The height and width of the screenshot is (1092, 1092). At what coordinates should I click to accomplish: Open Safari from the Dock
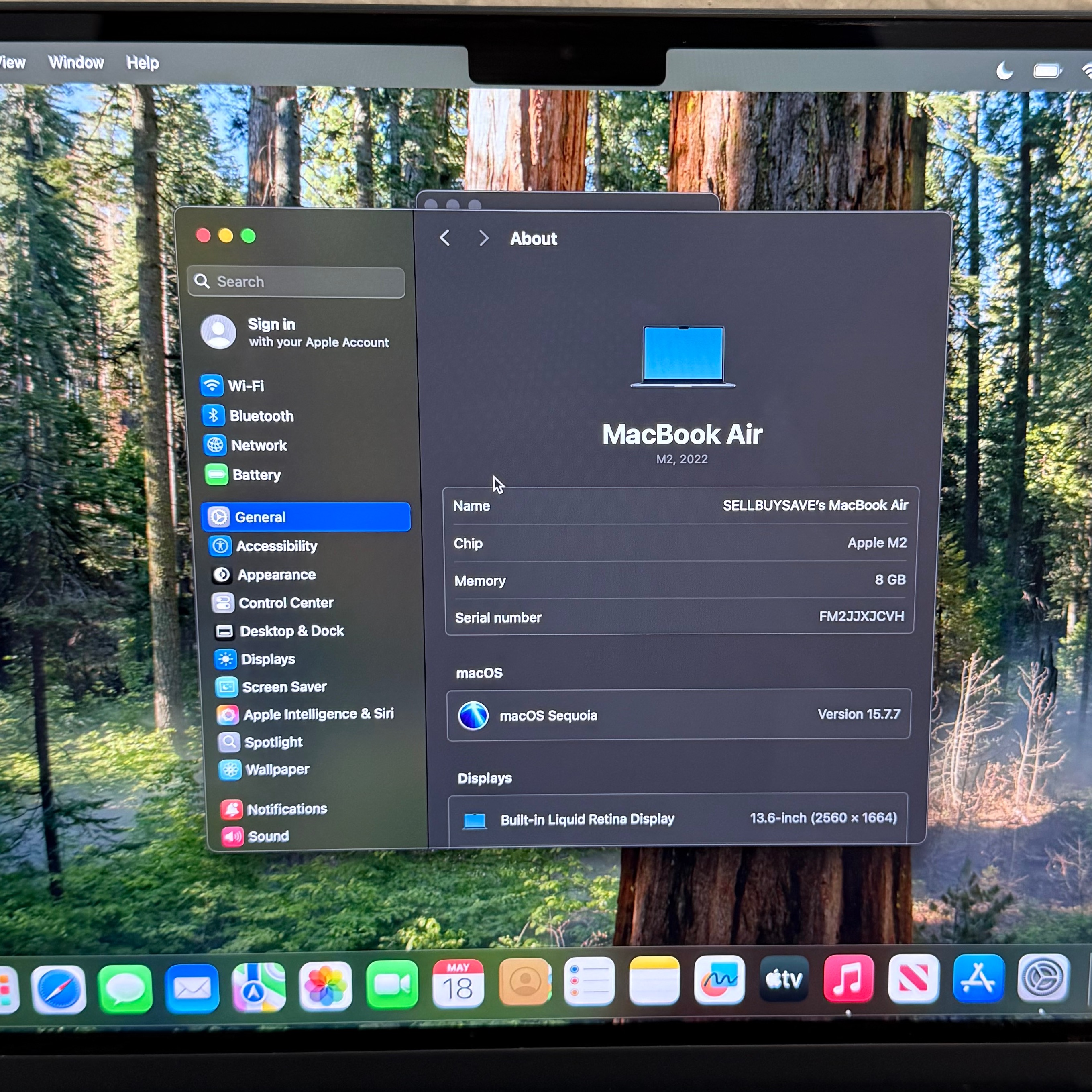pyautogui.click(x=59, y=989)
